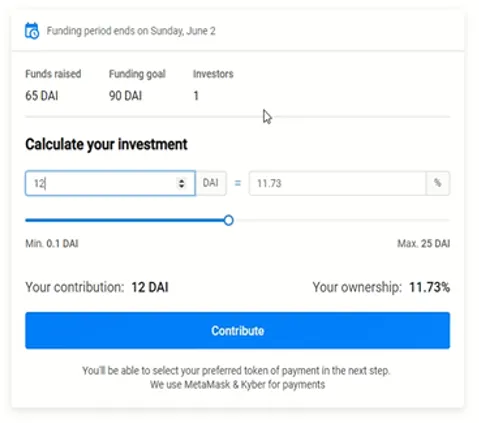The height and width of the screenshot is (423, 479).
Task: Click the Funds raised 65 DAI value
Action: (42, 96)
